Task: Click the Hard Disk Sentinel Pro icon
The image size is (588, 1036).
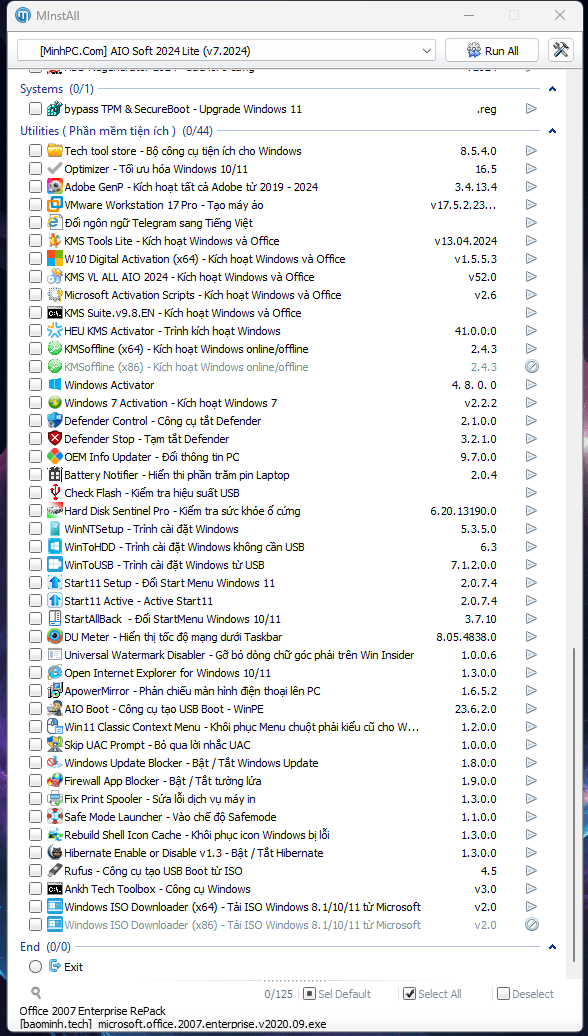Action: pyautogui.click(x=55, y=511)
